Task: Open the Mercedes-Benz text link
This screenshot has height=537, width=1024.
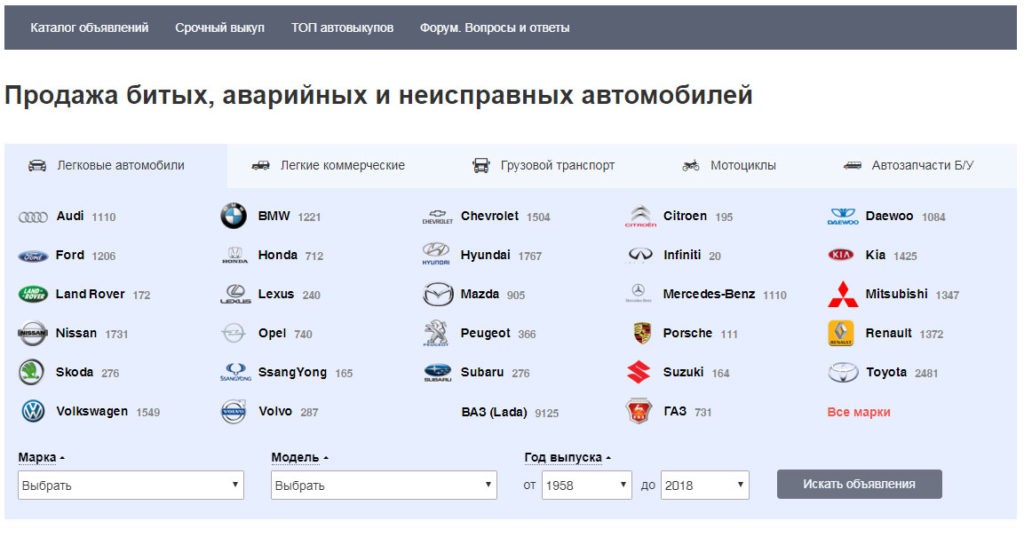Action: (x=709, y=294)
